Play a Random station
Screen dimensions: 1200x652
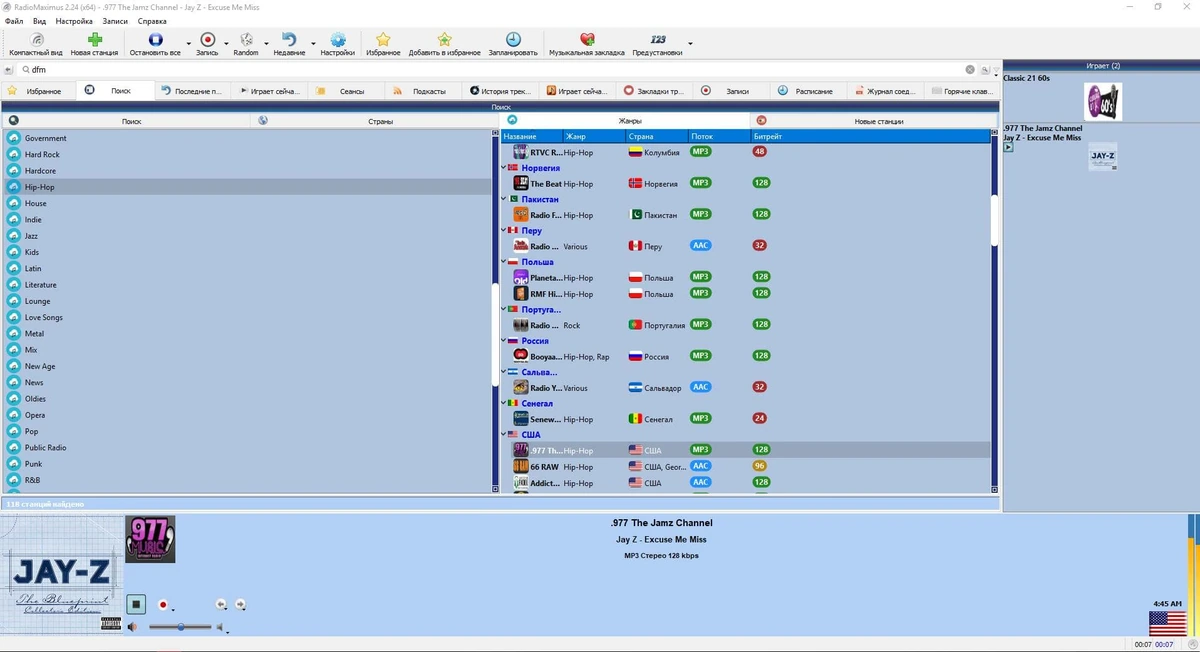click(x=246, y=44)
